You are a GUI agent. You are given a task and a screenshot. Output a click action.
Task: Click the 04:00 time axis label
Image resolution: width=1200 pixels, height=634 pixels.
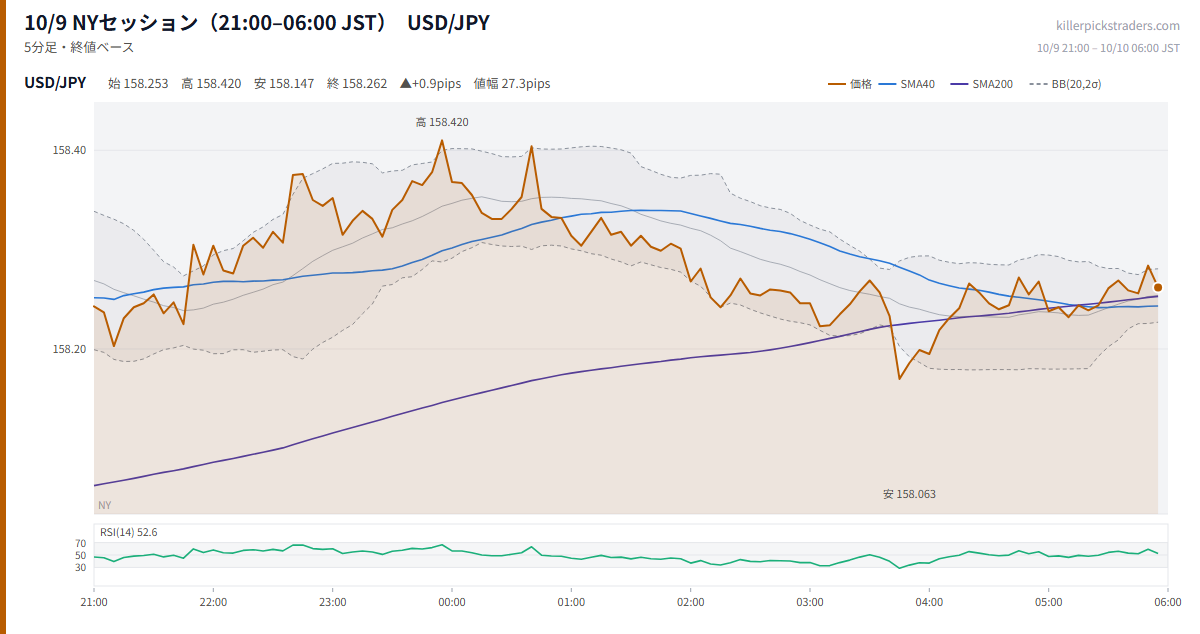(x=929, y=602)
